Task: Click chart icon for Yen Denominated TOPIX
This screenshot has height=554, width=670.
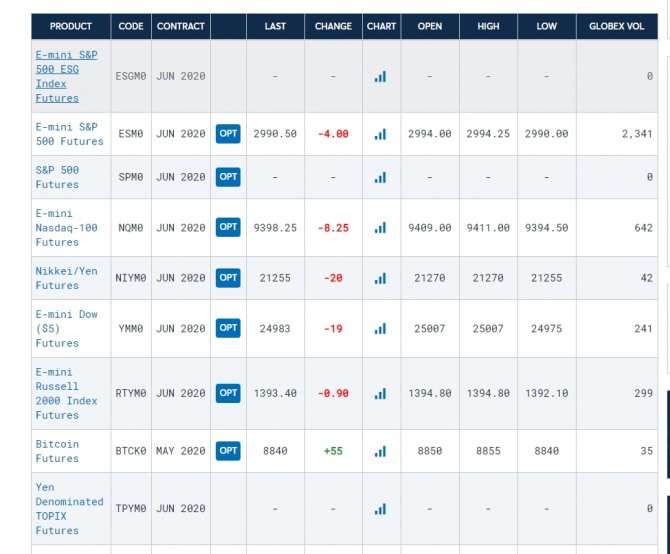Action: click(380, 509)
